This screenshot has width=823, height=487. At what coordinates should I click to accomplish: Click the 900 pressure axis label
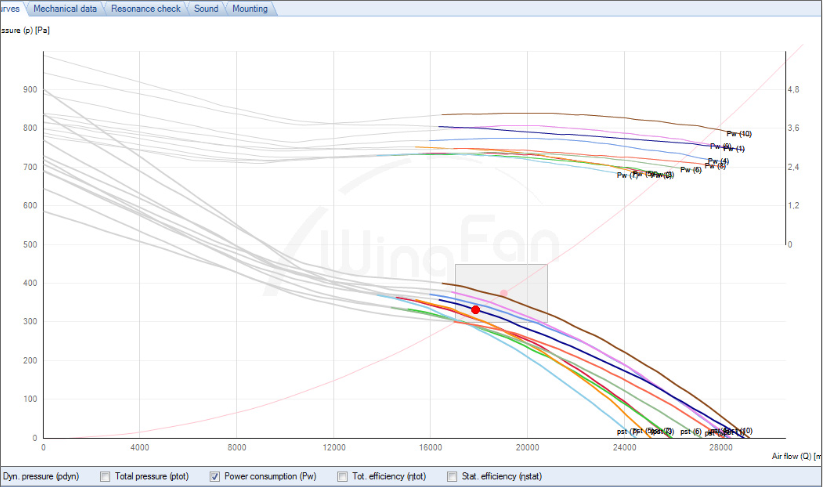(29, 89)
